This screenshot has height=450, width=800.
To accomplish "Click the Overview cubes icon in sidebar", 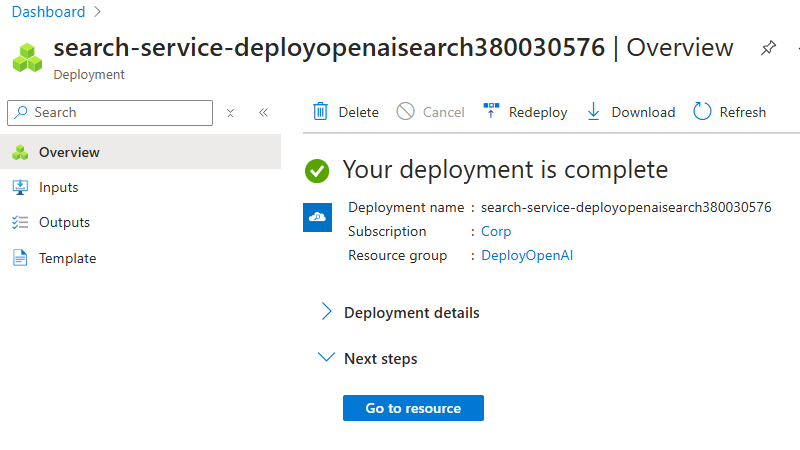I will (20, 152).
